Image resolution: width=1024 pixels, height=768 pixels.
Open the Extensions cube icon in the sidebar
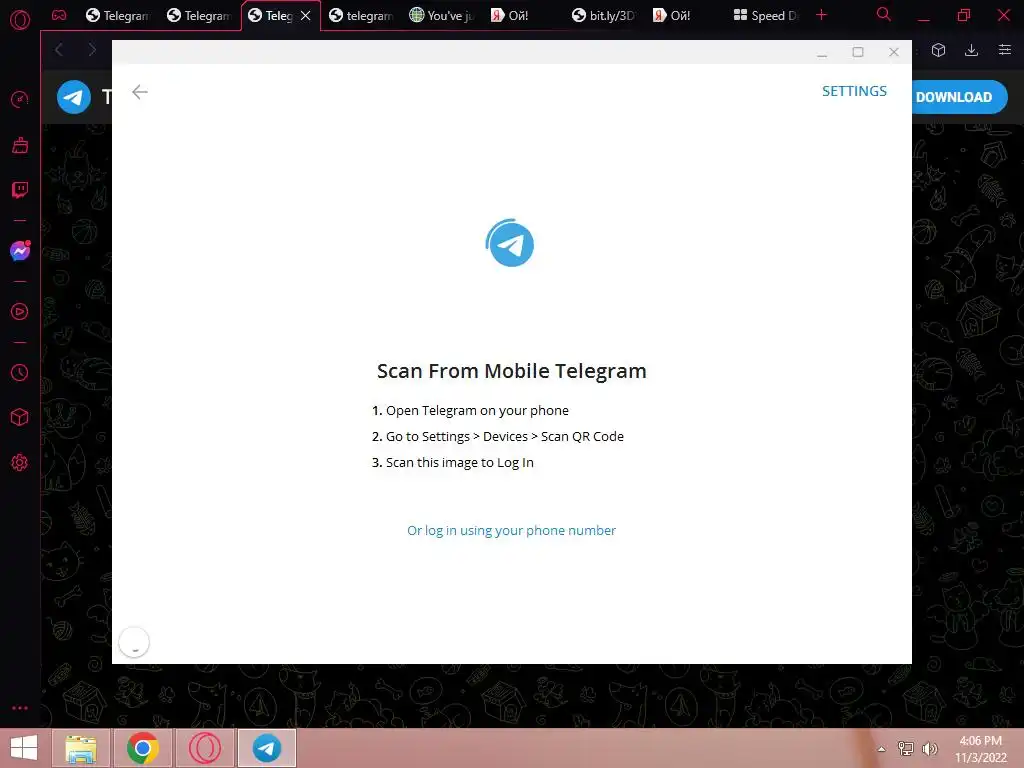tap(20, 417)
